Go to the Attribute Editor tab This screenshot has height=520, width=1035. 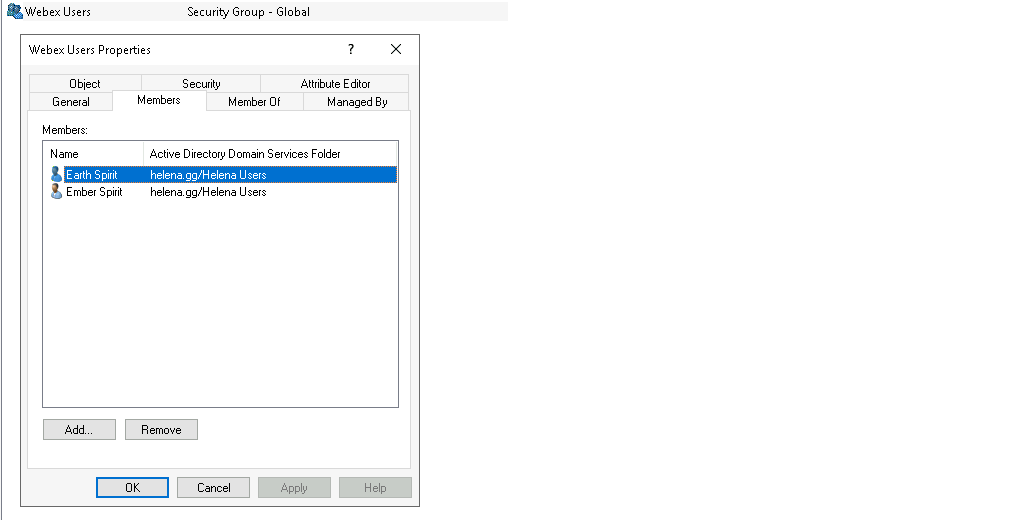(335, 84)
